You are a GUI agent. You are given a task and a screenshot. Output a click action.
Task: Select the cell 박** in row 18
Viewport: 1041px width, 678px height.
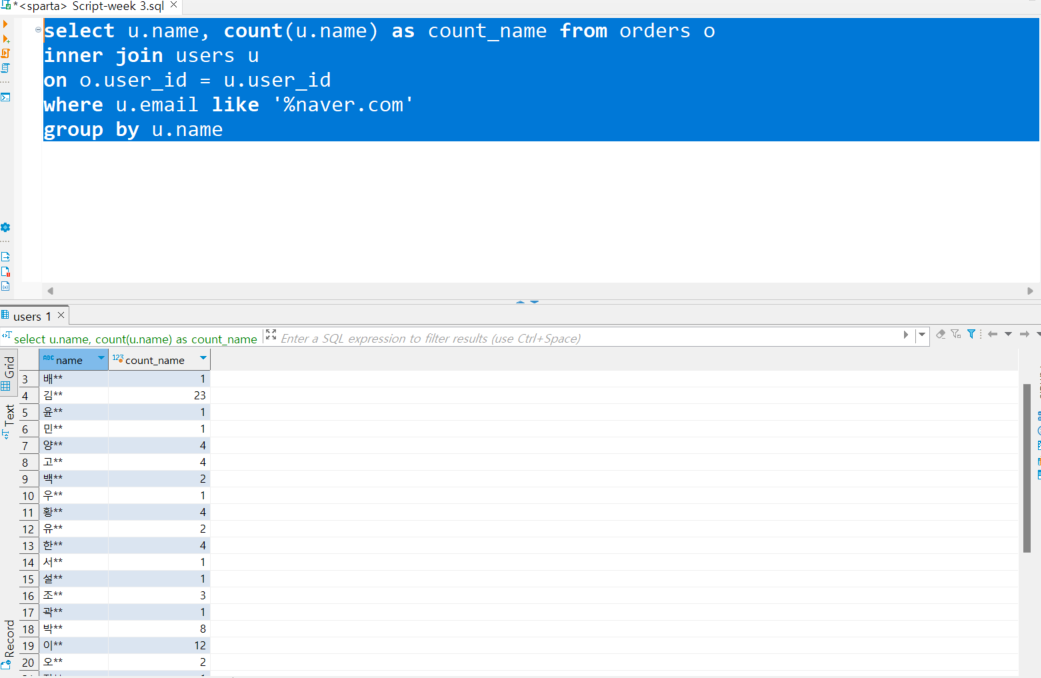(x=74, y=628)
